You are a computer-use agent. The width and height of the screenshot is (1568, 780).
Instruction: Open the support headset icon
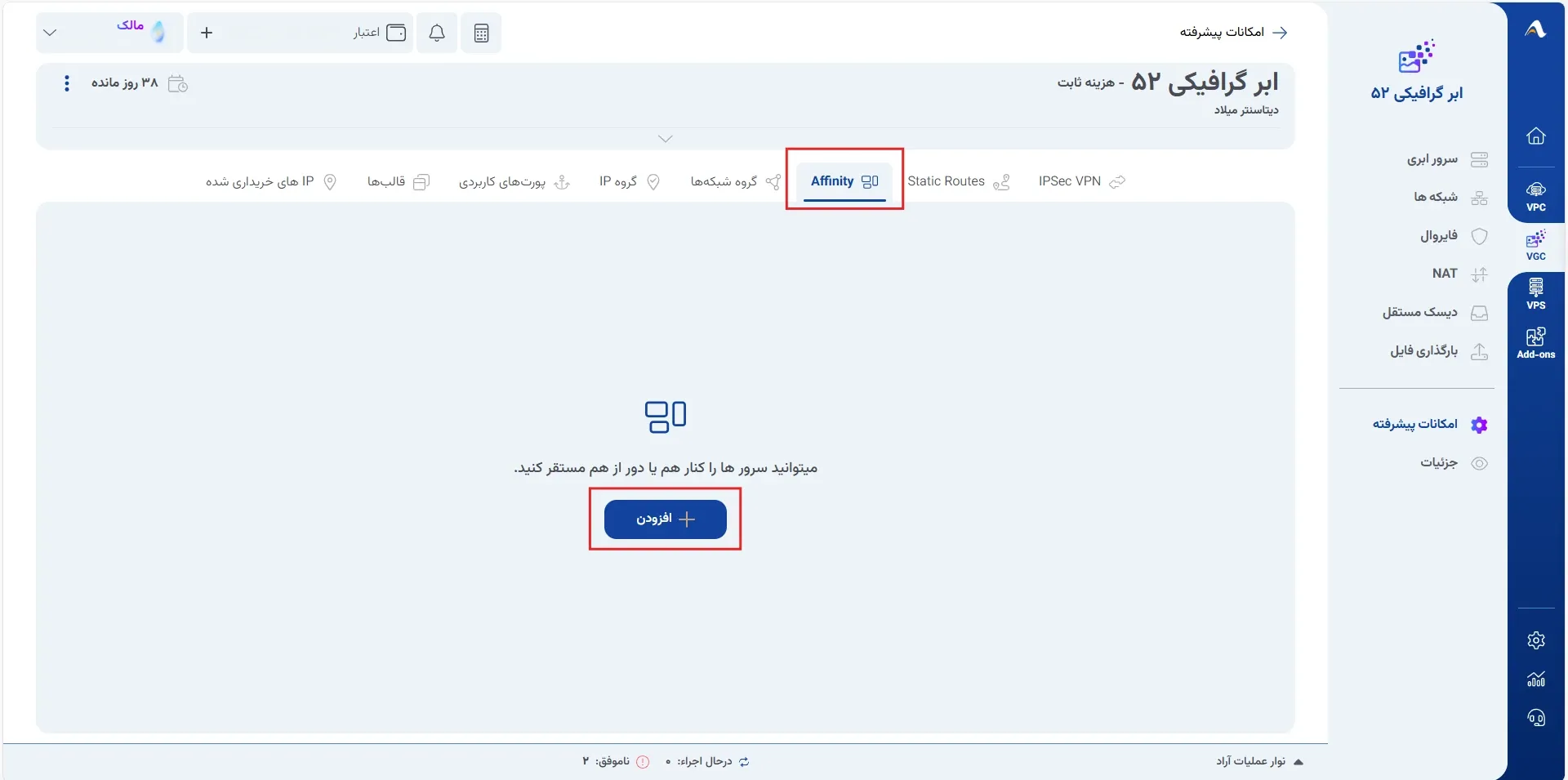click(x=1535, y=718)
